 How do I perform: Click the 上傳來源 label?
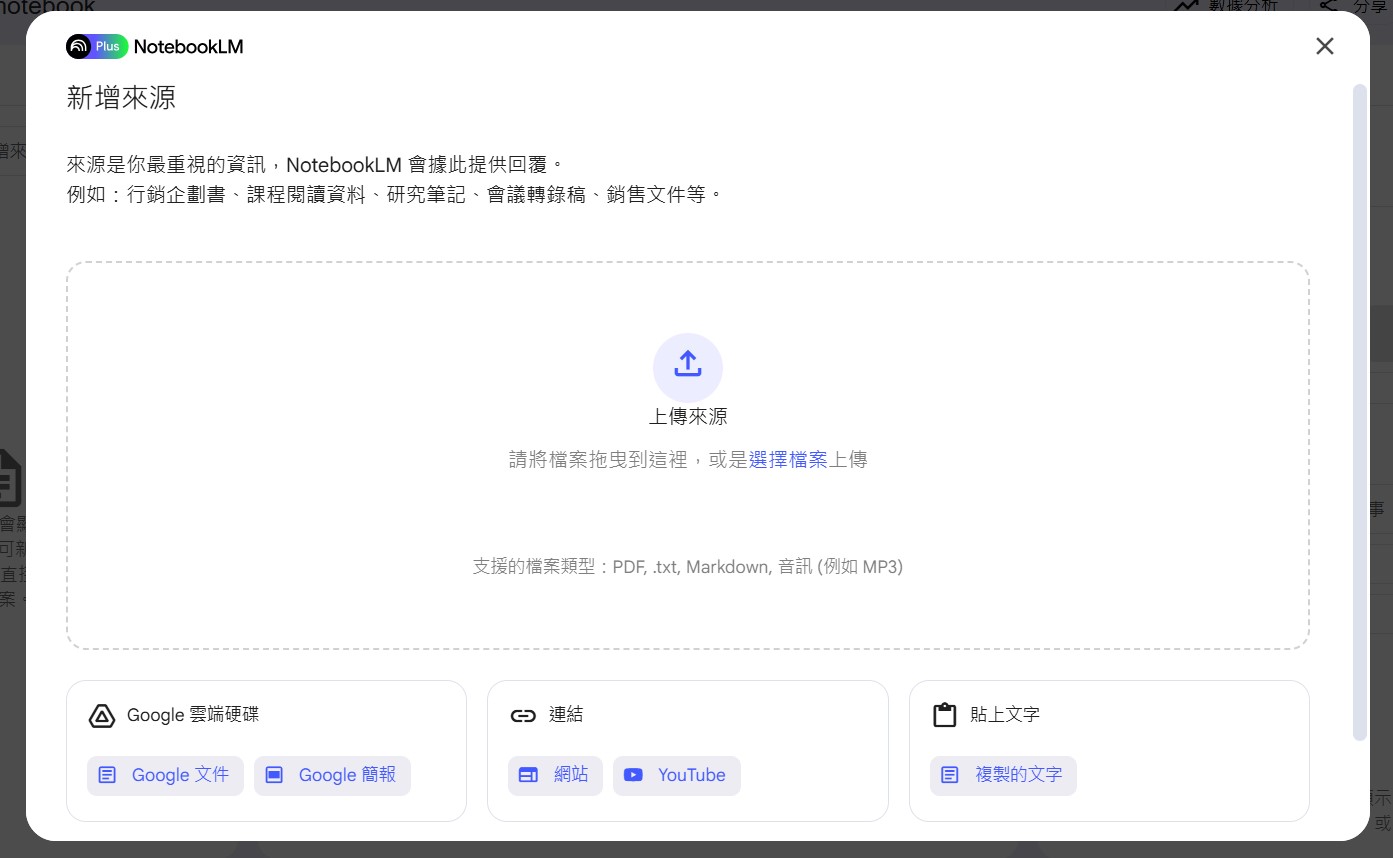click(x=688, y=417)
